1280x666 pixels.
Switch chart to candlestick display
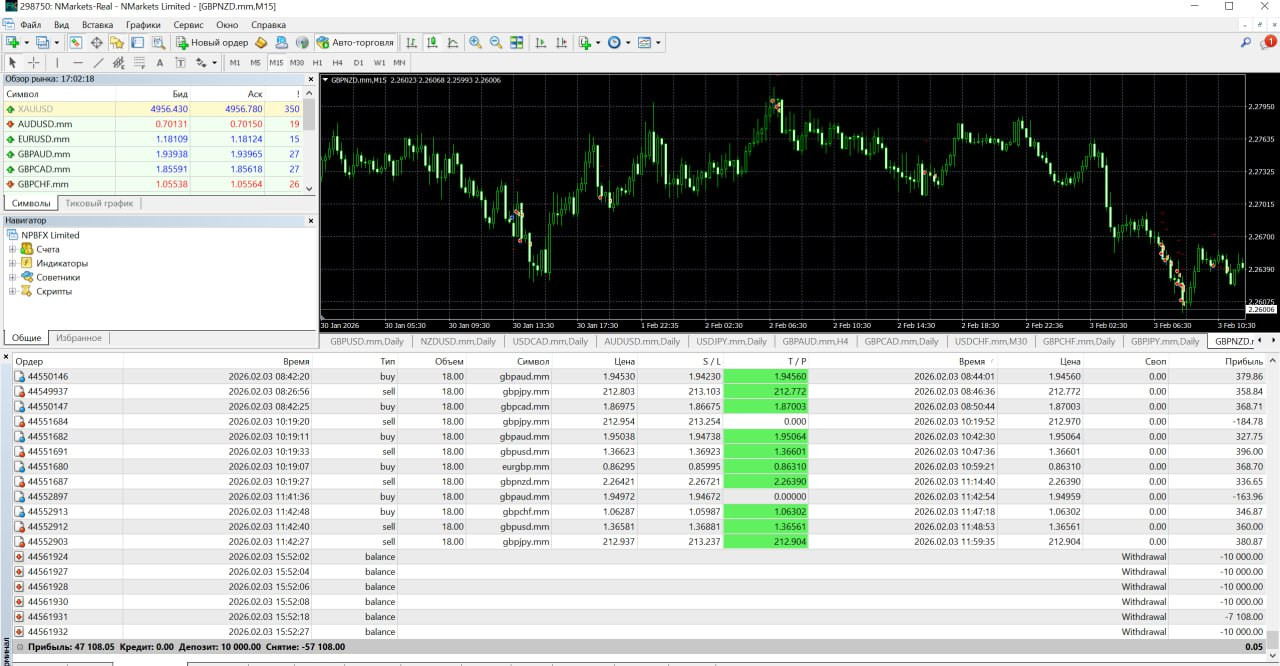[432, 43]
